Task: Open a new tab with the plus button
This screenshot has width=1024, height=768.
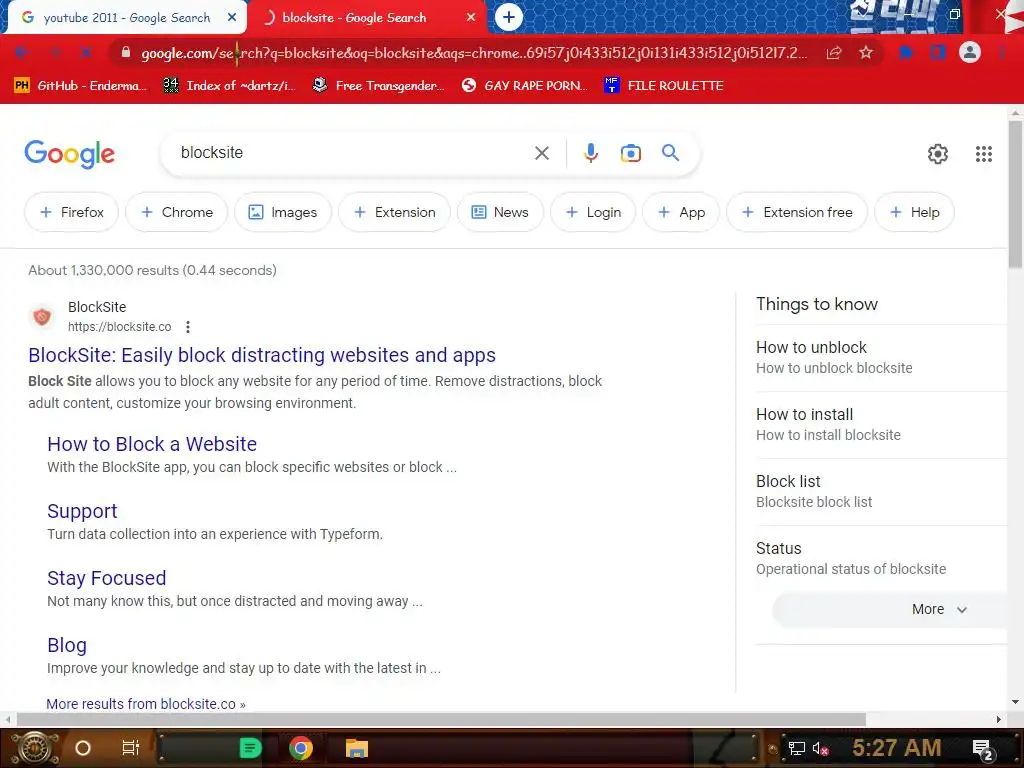Action: pos(509,17)
